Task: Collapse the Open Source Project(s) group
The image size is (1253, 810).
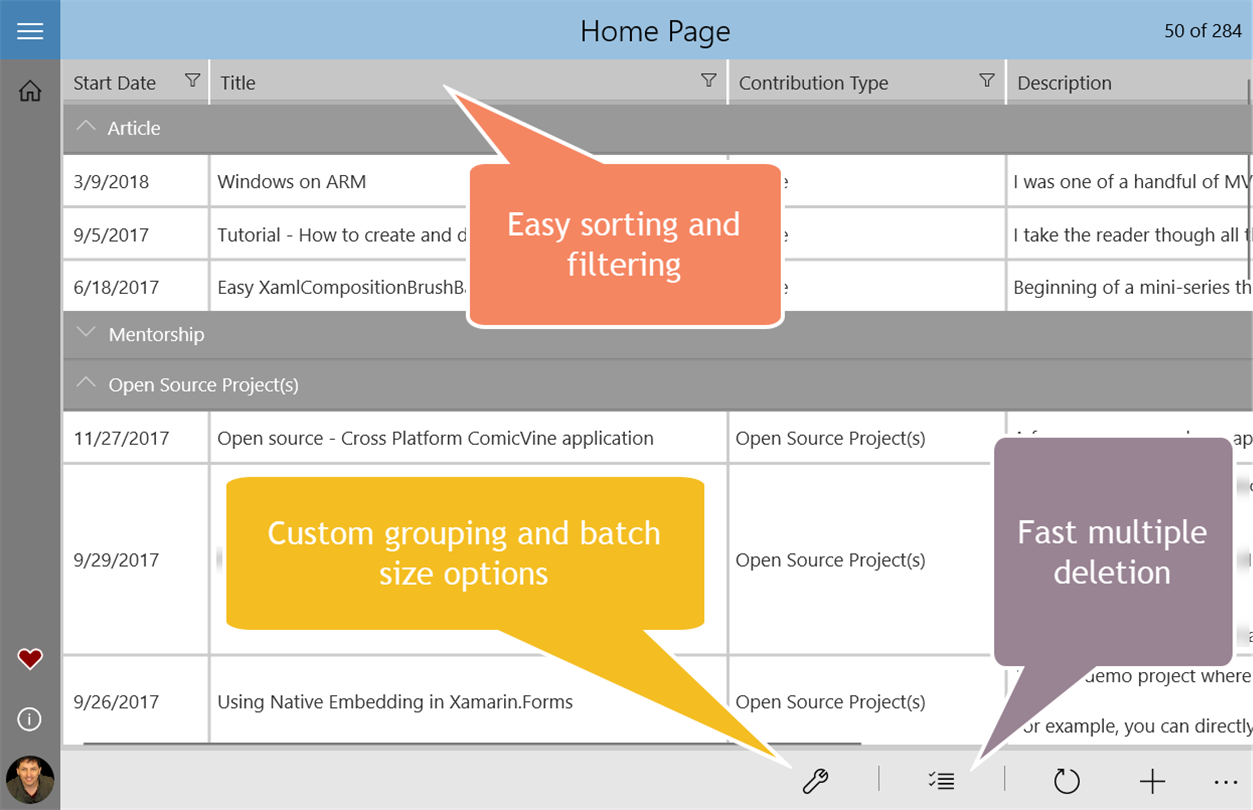Action: [87, 384]
